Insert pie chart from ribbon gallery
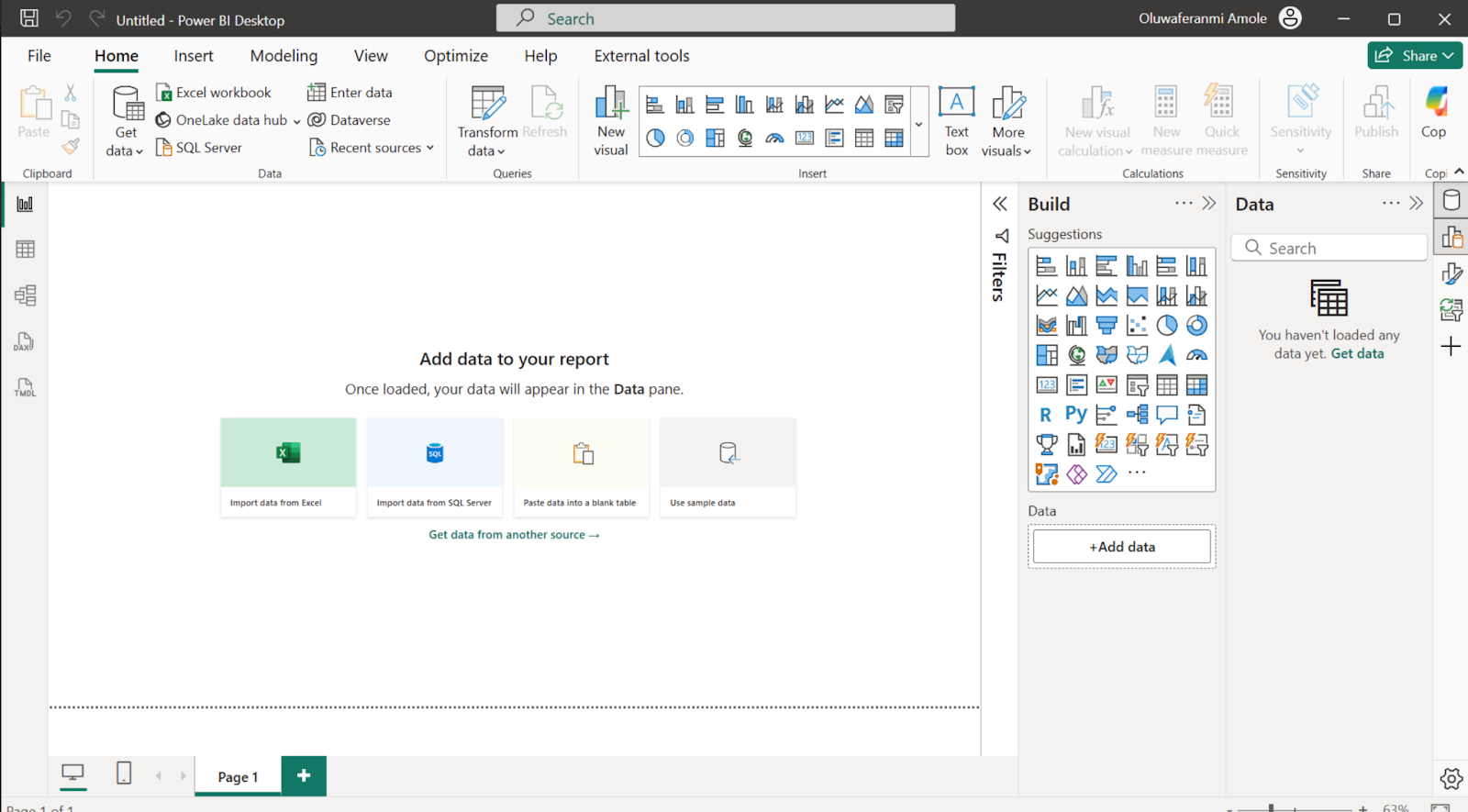Screen dimensions: 1468x812 pos(655,138)
